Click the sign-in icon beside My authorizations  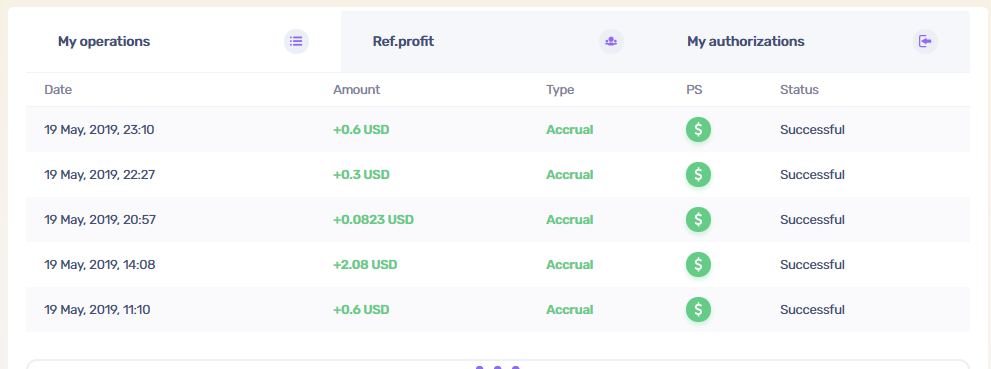click(x=925, y=42)
